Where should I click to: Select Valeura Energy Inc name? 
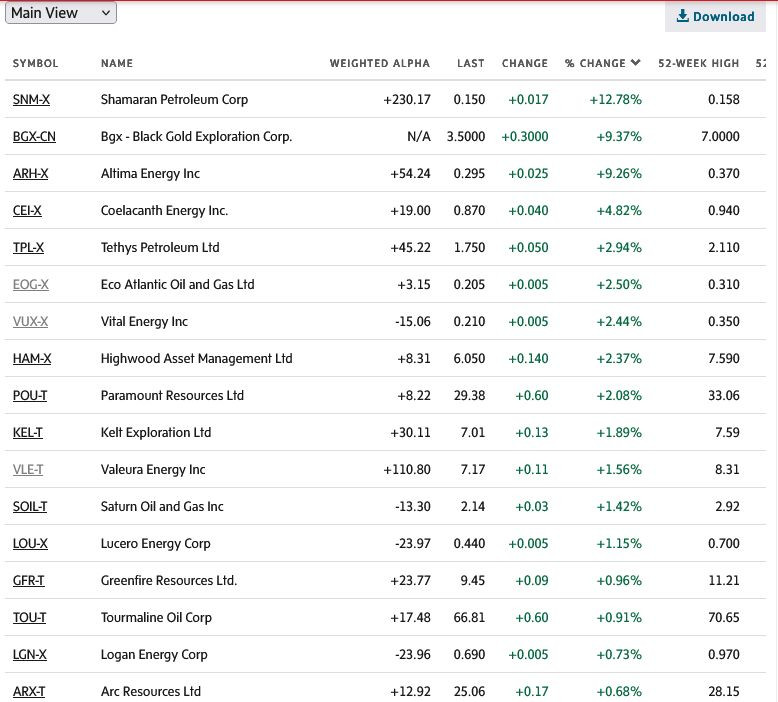pyautogui.click(x=153, y=469)
